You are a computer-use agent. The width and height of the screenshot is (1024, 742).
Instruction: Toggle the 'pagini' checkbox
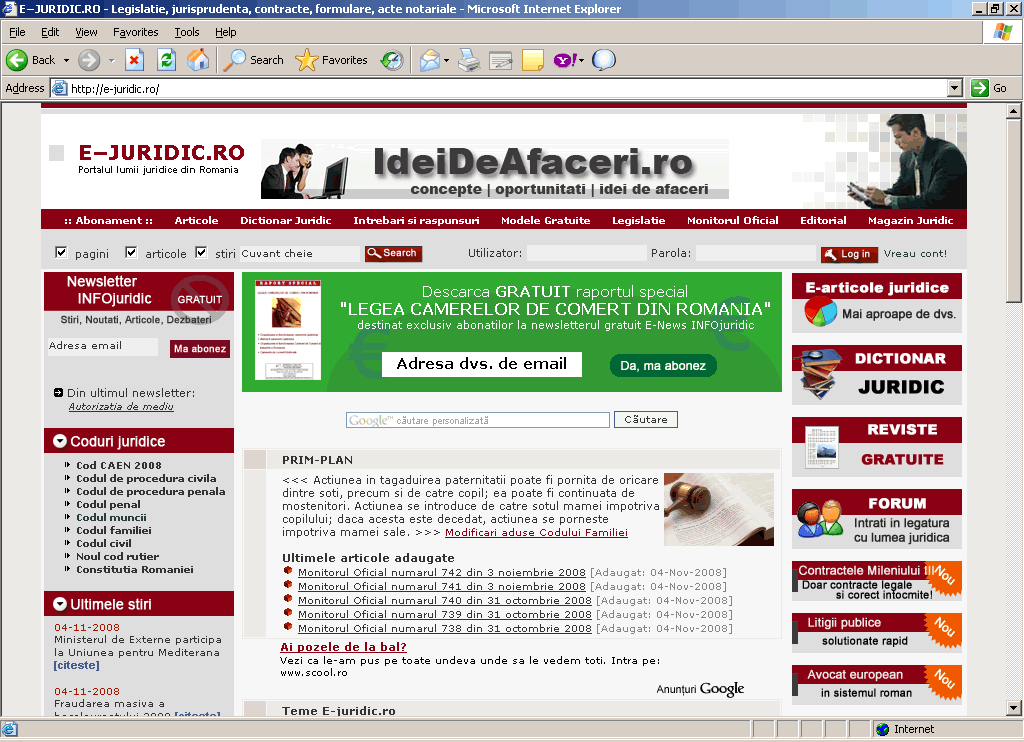coord(61,252)
